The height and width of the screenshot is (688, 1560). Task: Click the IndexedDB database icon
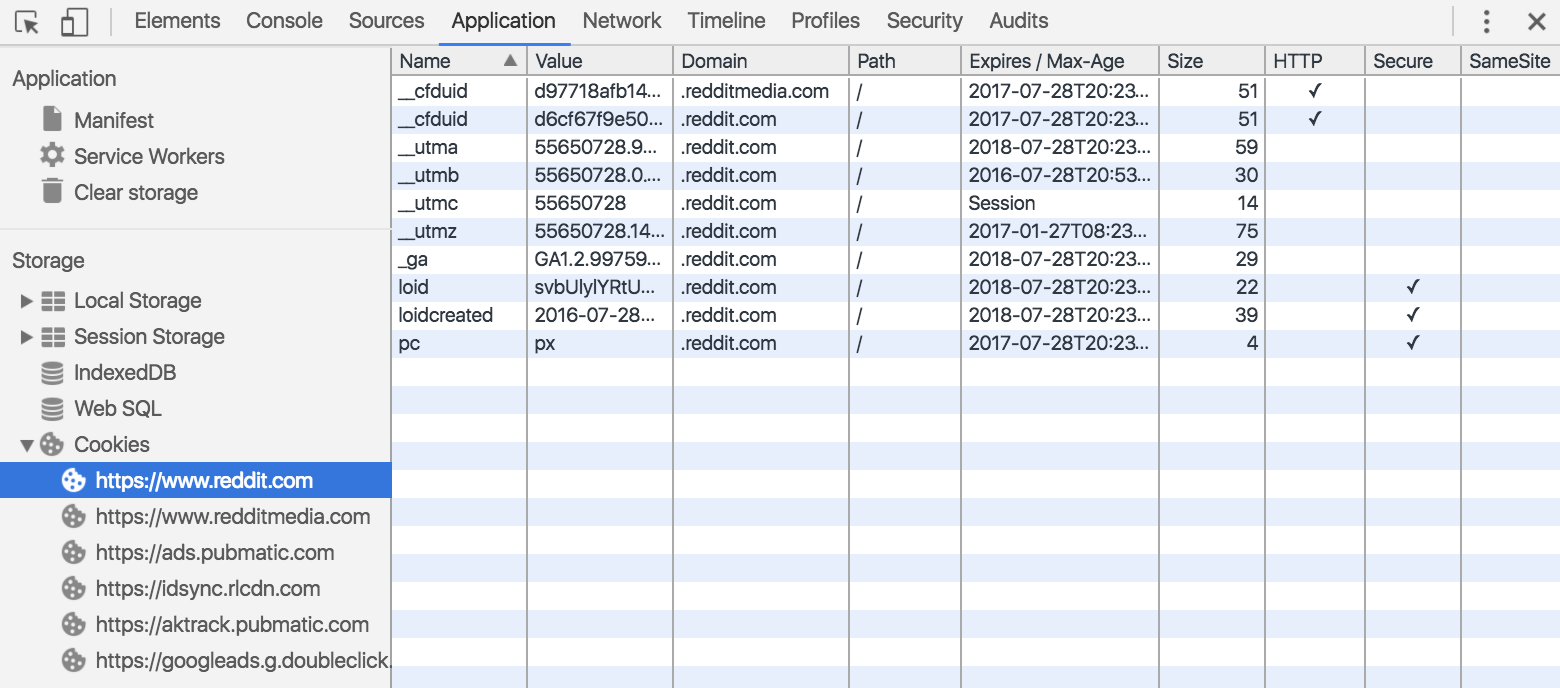coord(52,373)
